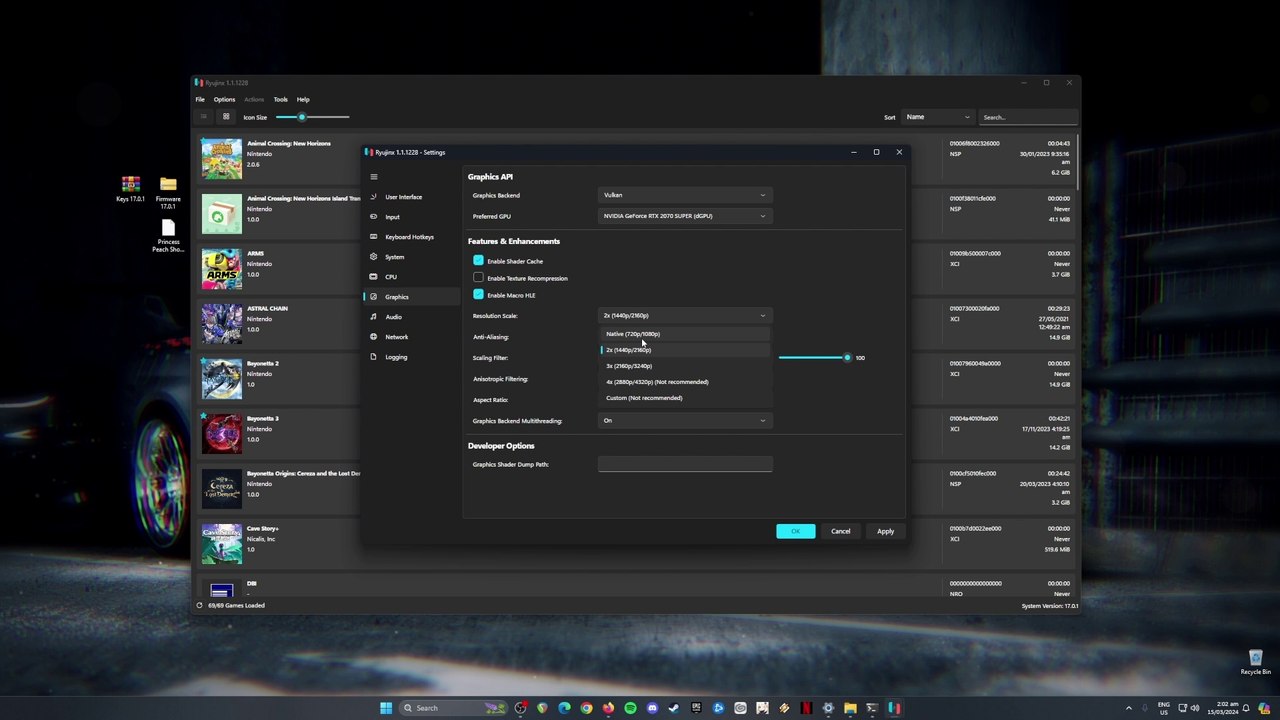Viewport: 1280px width, 720px height.
Task: Uncheck Enable Macro HLE
Action: click(478, 295)
